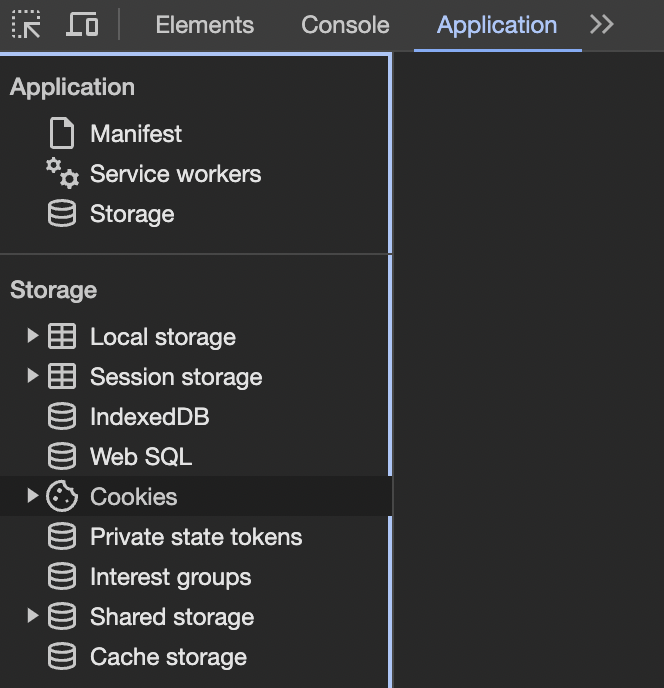Expand the Shared storage tree arrow
Screen dimensions: 664x688
click(x=32, y=616)
